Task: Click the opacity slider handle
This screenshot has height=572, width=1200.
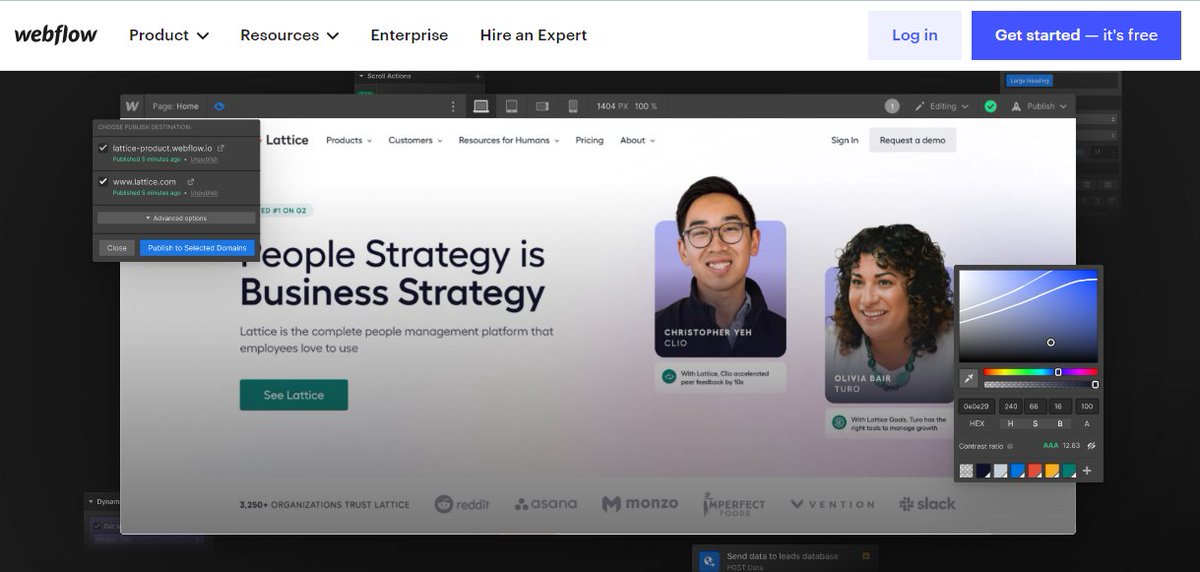Action: click(x=1095, y=384)
